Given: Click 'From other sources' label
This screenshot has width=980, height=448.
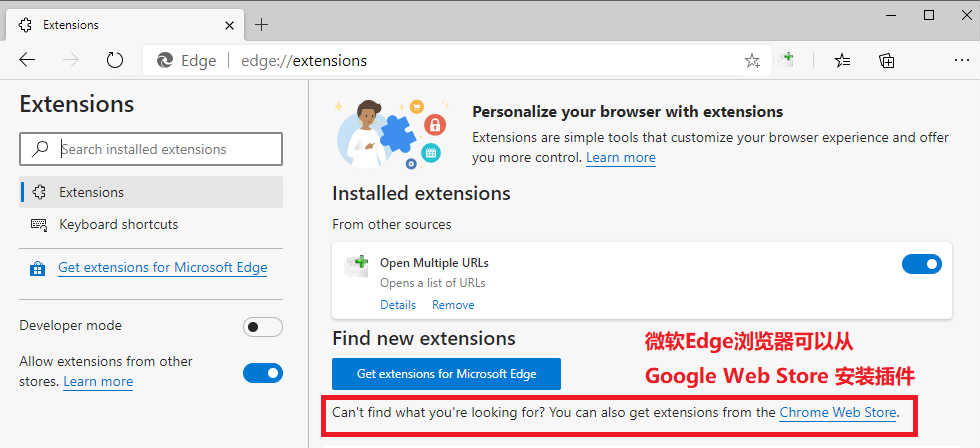Looking at the screenshot, I should [391, 224].
